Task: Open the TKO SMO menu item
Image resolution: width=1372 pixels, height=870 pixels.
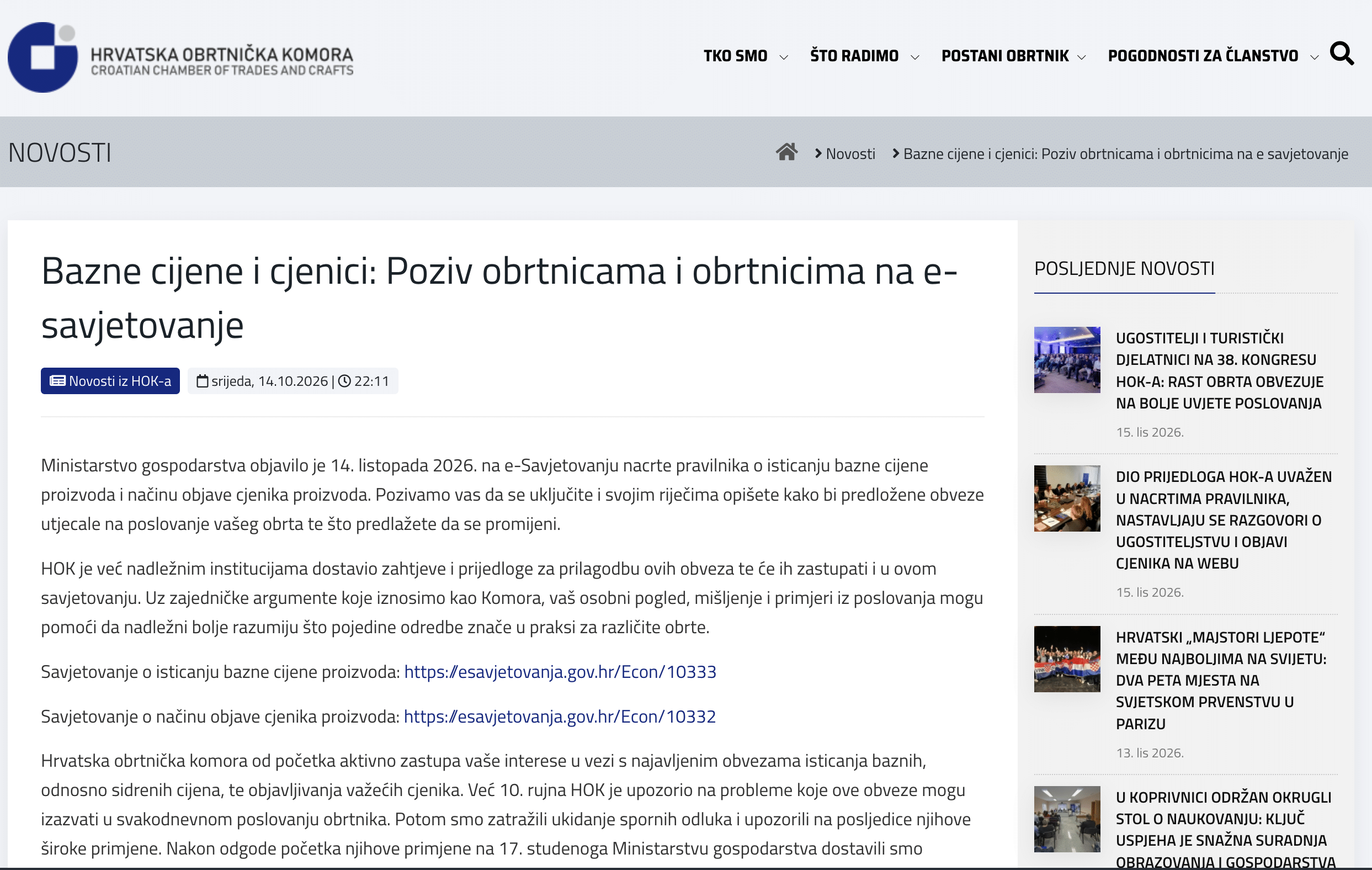Action: click(x=735, y=56)
